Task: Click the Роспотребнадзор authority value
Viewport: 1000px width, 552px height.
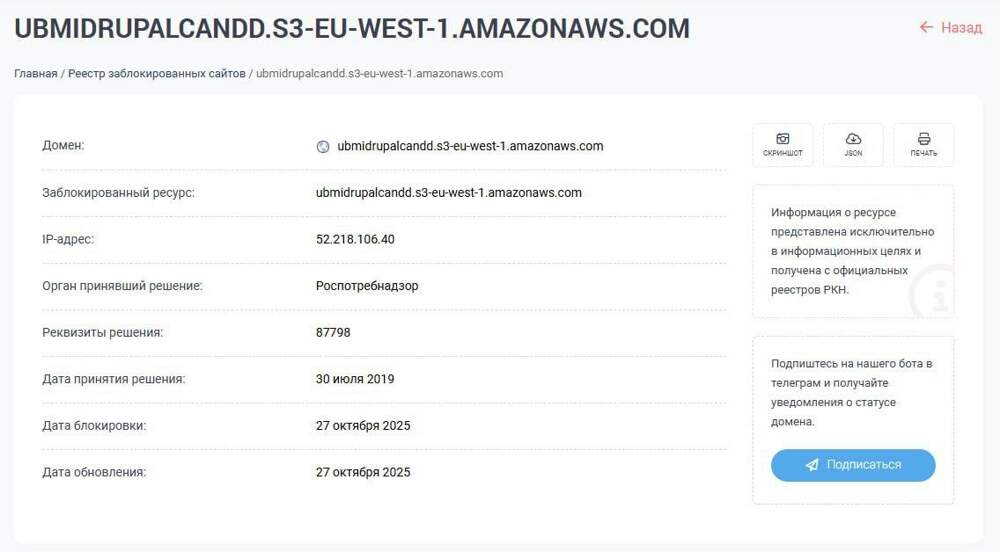Action: point(367,286)
